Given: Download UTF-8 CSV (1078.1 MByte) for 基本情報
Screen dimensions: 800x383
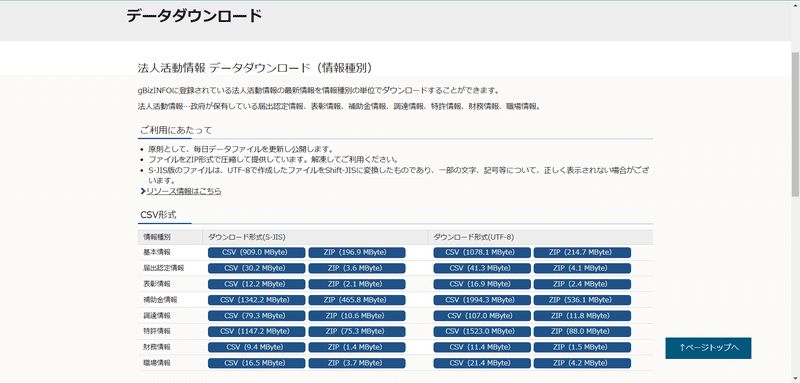Looking at the screenshot, I should pos(482,252).
